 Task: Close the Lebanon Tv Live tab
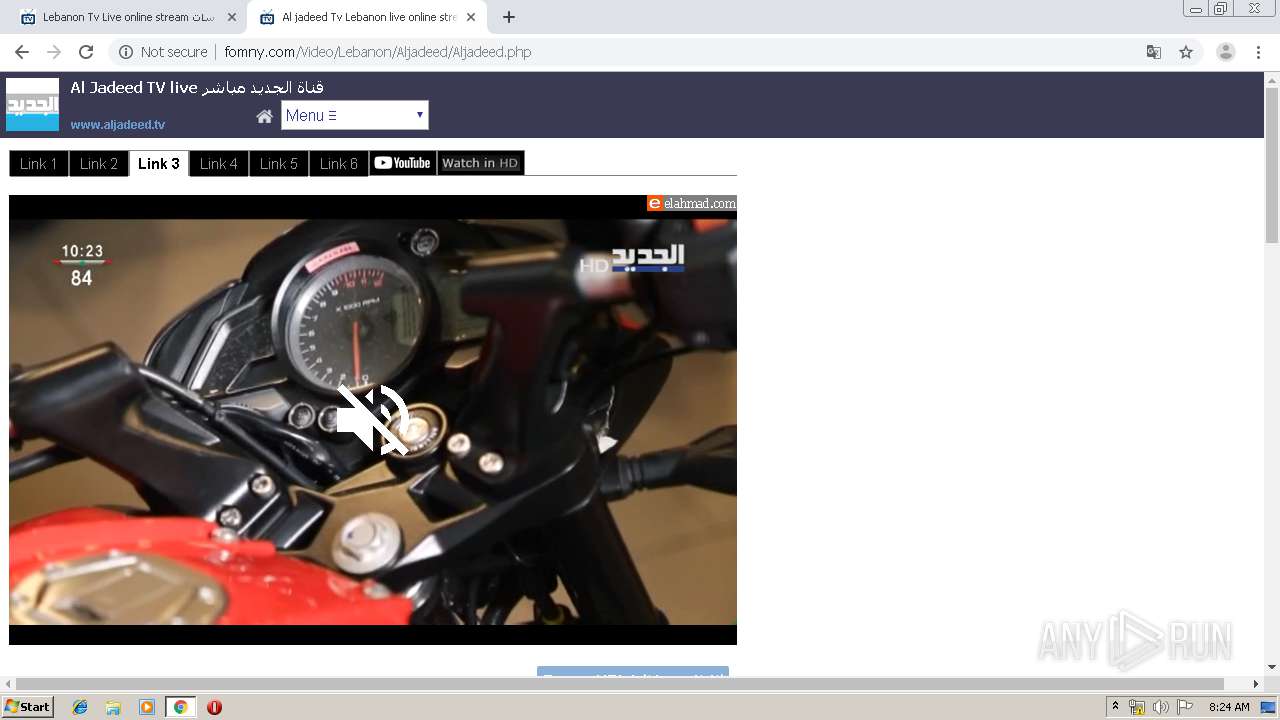[231, 17]
